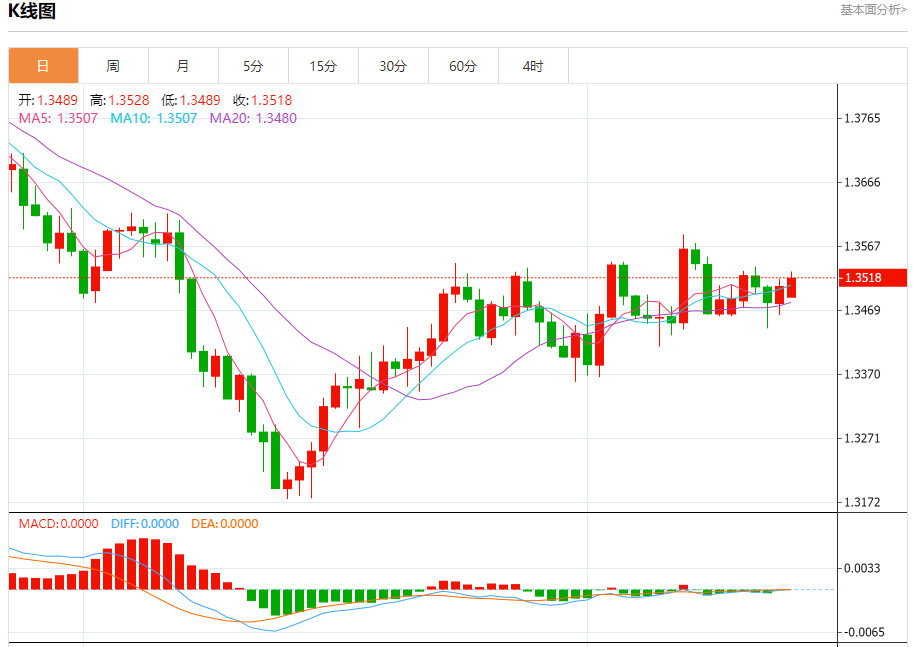914x647 pixels.
Task: Click the 高:1.3528 high value
Action: click(119, 100)
